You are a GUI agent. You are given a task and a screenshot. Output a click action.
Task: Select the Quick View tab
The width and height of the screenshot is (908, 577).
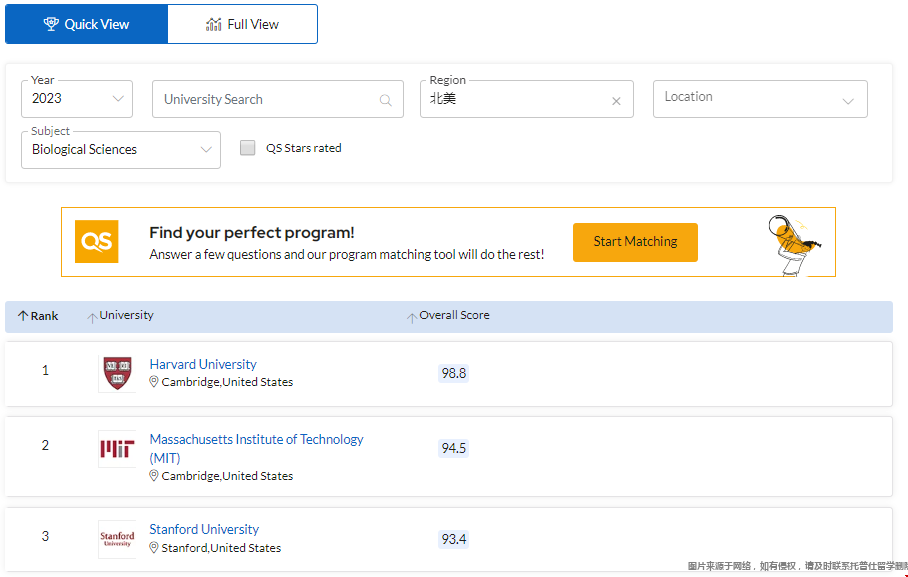pos(87,24)
